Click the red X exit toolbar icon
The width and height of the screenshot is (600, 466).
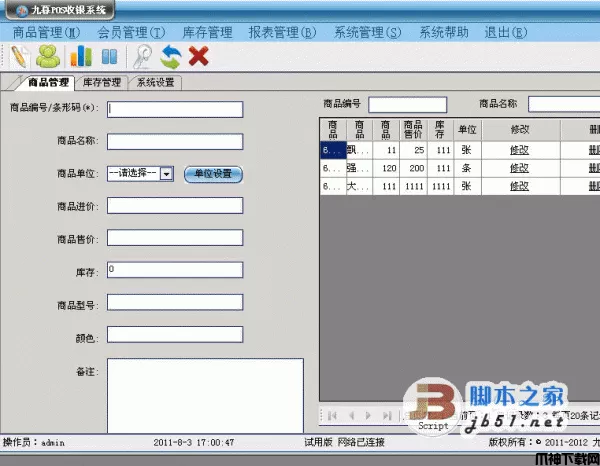pyautogui.click(x=199, y=56)
